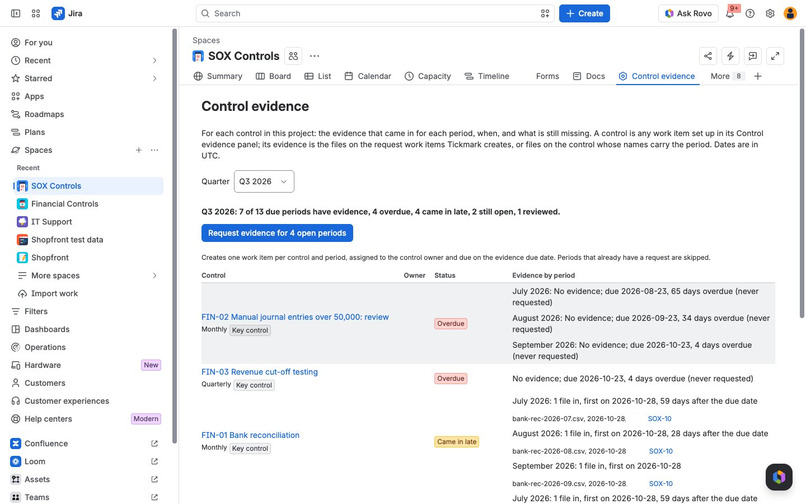Switch to the Summary tab

coord(218,76)
